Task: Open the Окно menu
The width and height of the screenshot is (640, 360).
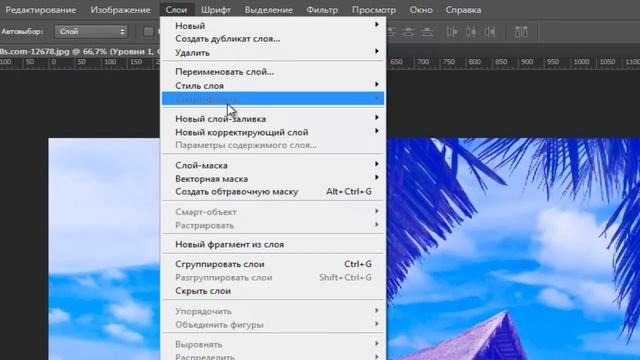Action: click(x=421, y=10)
